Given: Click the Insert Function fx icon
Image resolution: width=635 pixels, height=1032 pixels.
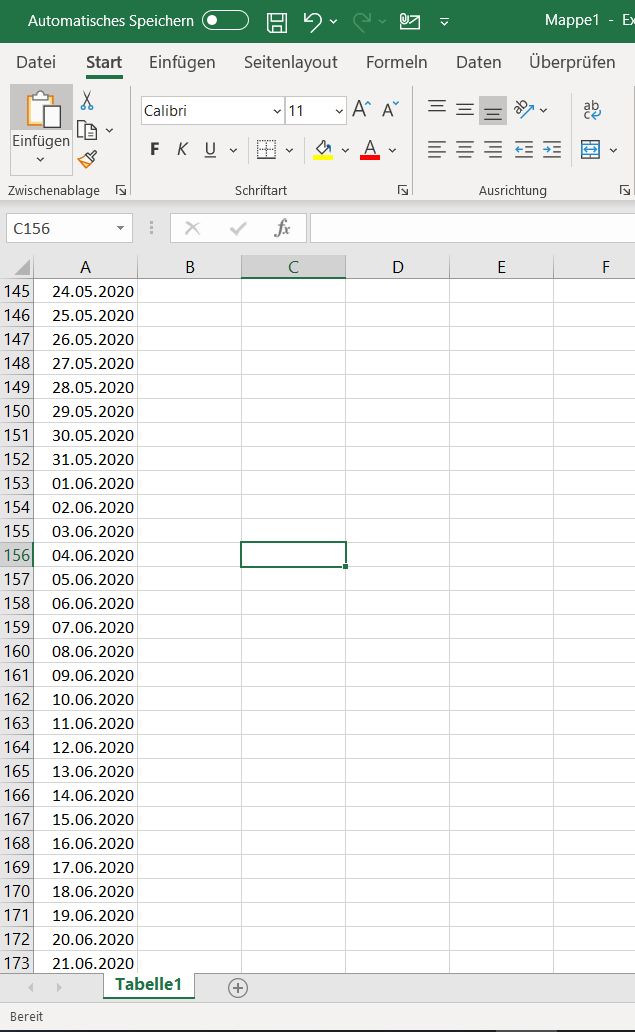Looking at the screenshot, I should click(282, 228).
